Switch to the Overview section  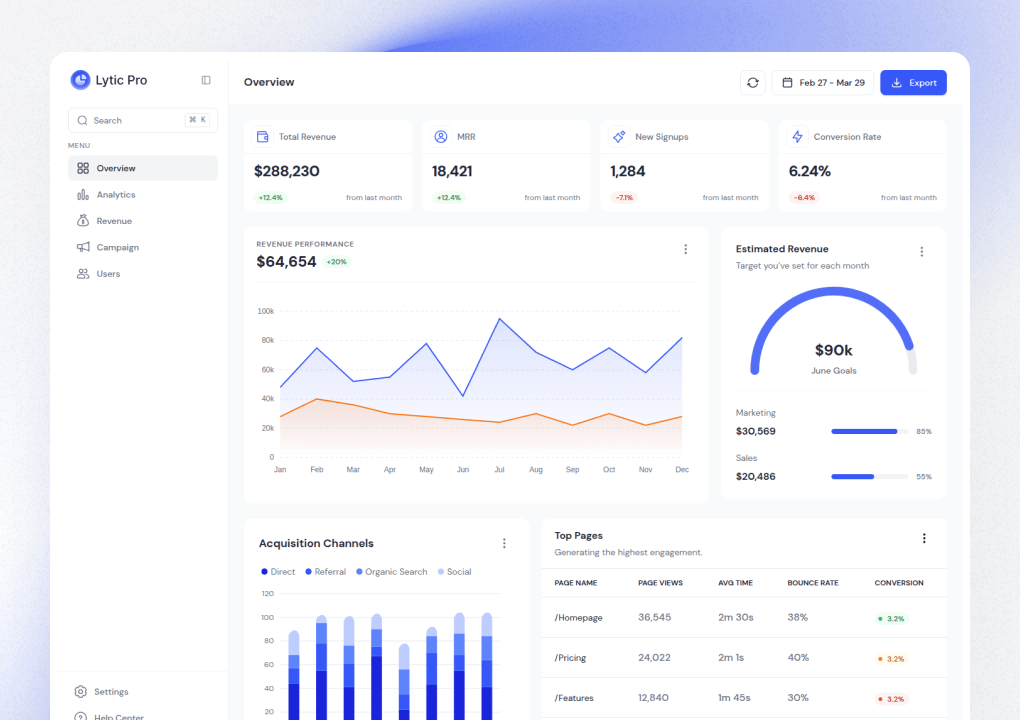point(115,169)
